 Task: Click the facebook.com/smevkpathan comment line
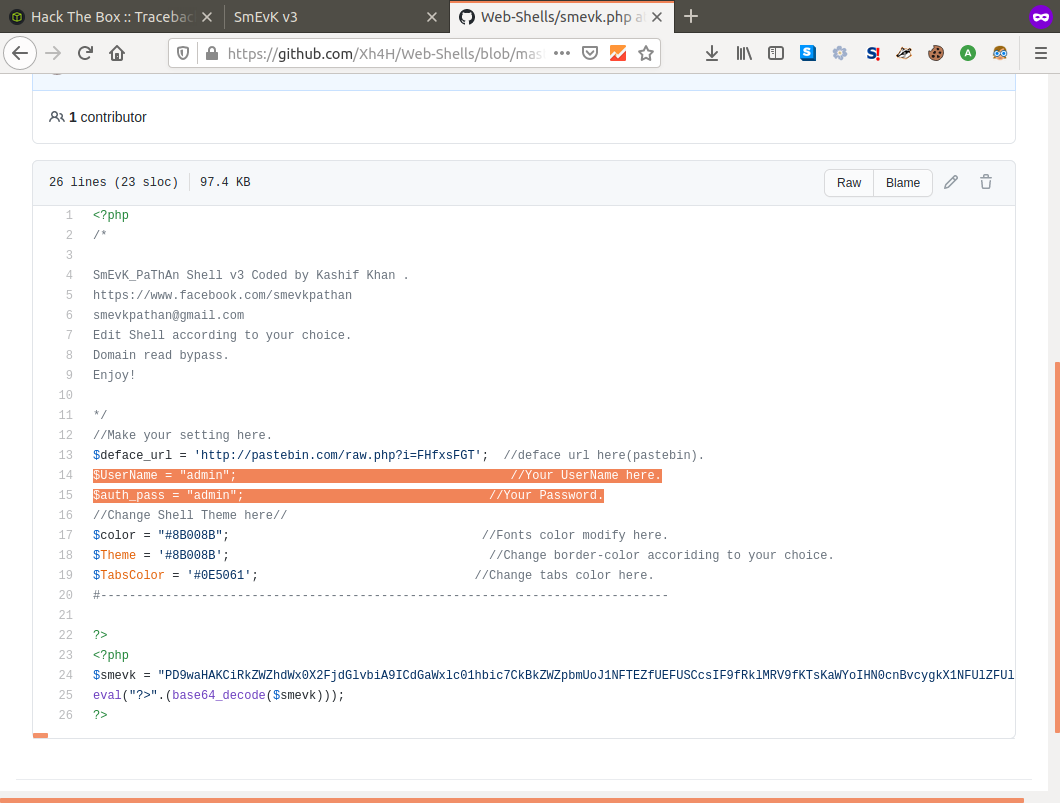(x=222, y=295)
